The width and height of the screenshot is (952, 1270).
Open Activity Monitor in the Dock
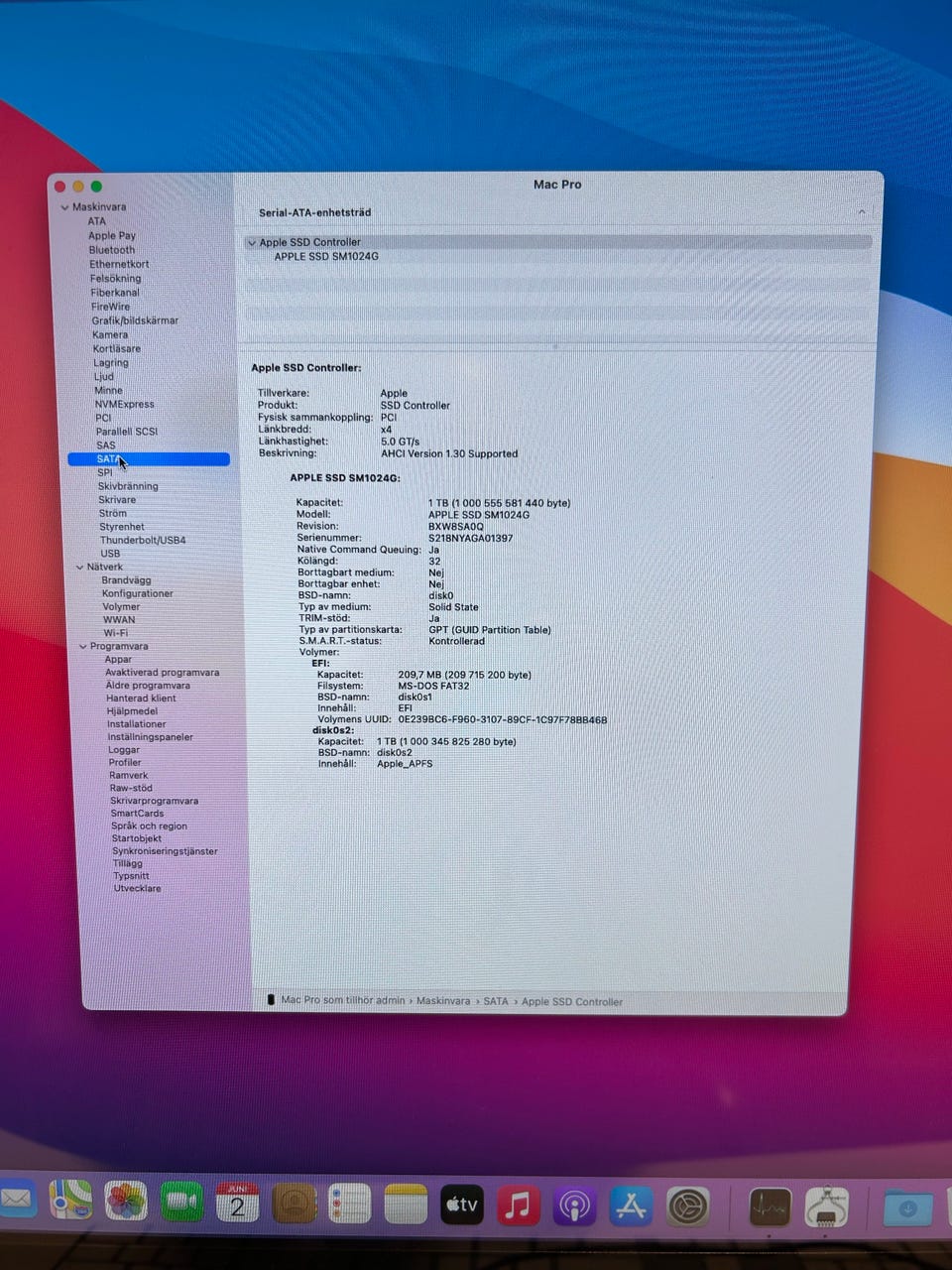point(770,1207)
